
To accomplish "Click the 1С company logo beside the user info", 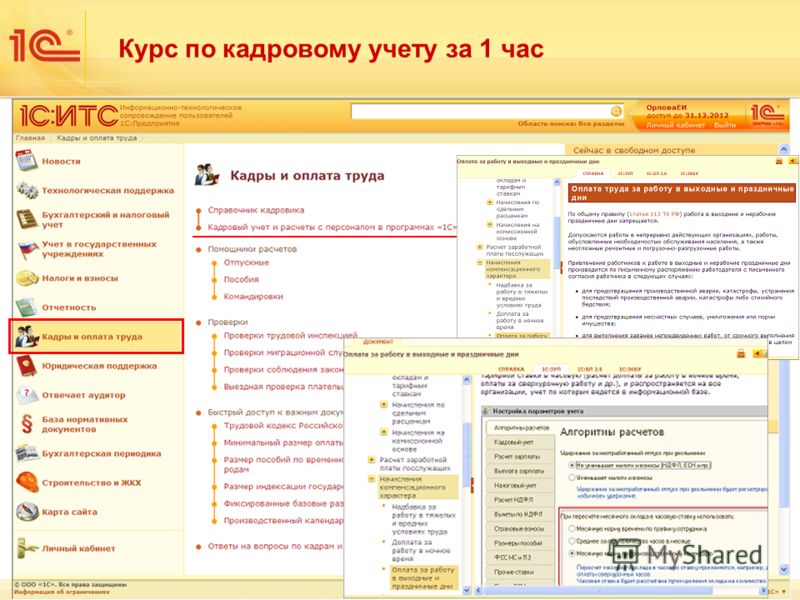I will [x=767, y=115].
